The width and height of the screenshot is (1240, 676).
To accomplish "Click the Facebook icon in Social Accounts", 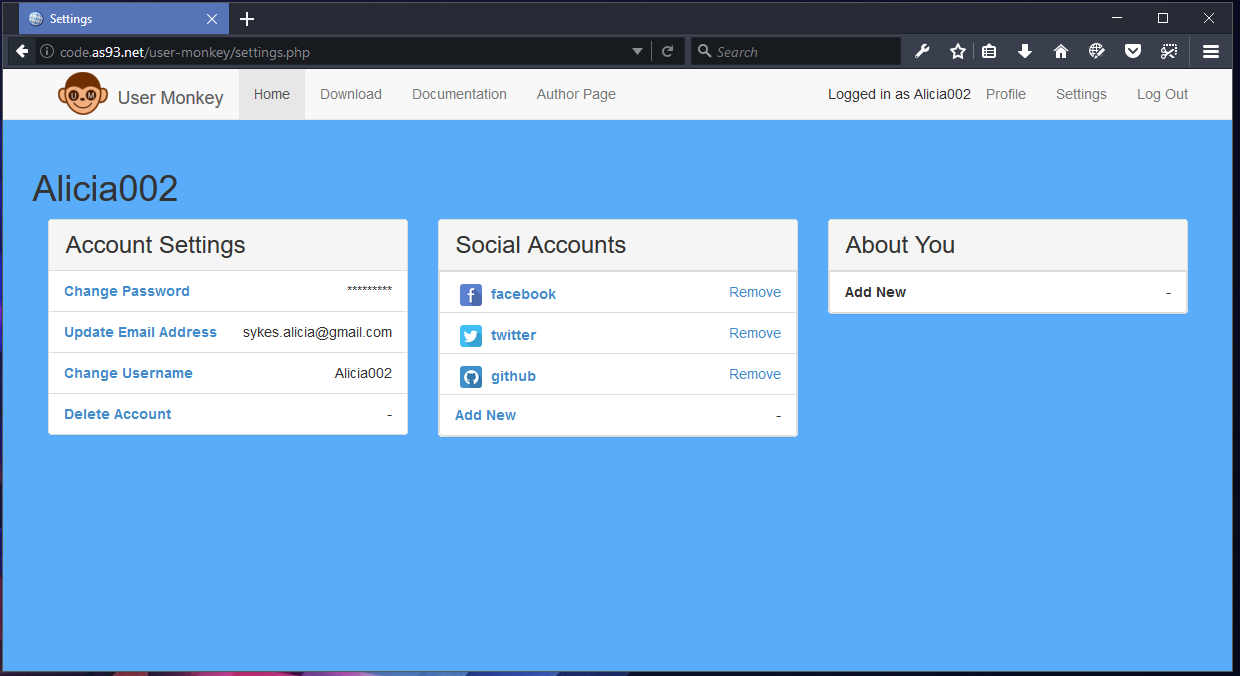I will coord(471,294).
